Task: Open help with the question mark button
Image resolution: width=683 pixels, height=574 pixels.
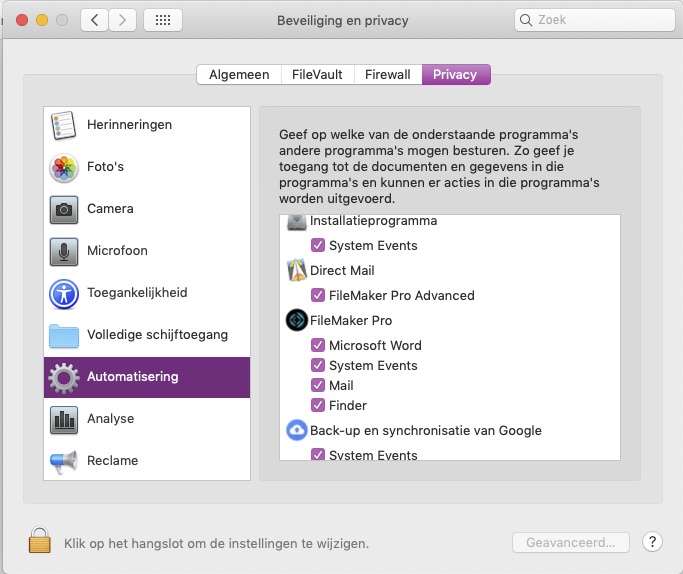Action: (652, 542)
